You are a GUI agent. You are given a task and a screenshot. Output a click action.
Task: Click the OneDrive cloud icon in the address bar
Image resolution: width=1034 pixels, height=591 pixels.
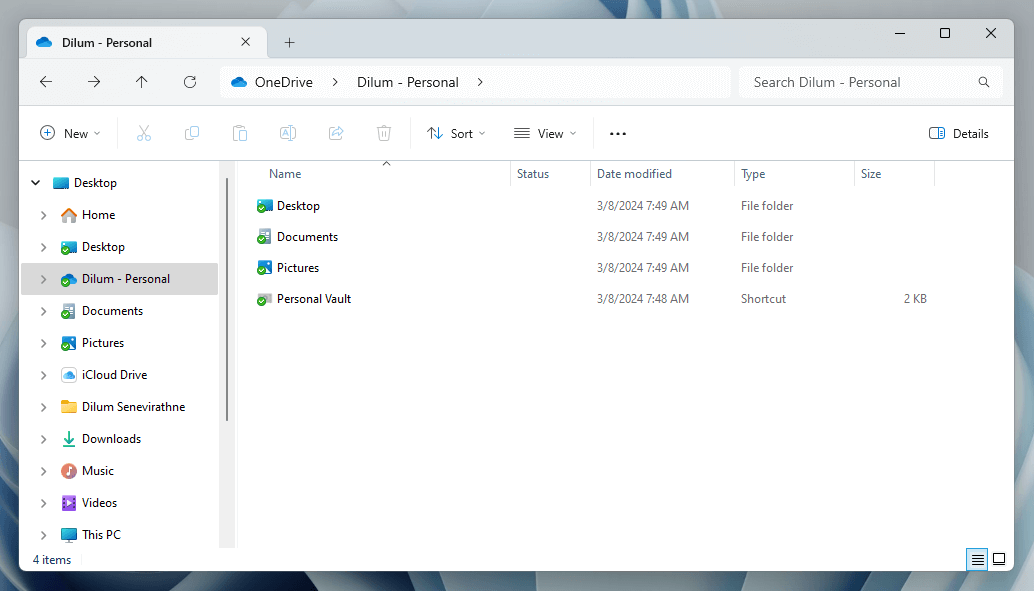pyautogui.click(x=237, y=82)
